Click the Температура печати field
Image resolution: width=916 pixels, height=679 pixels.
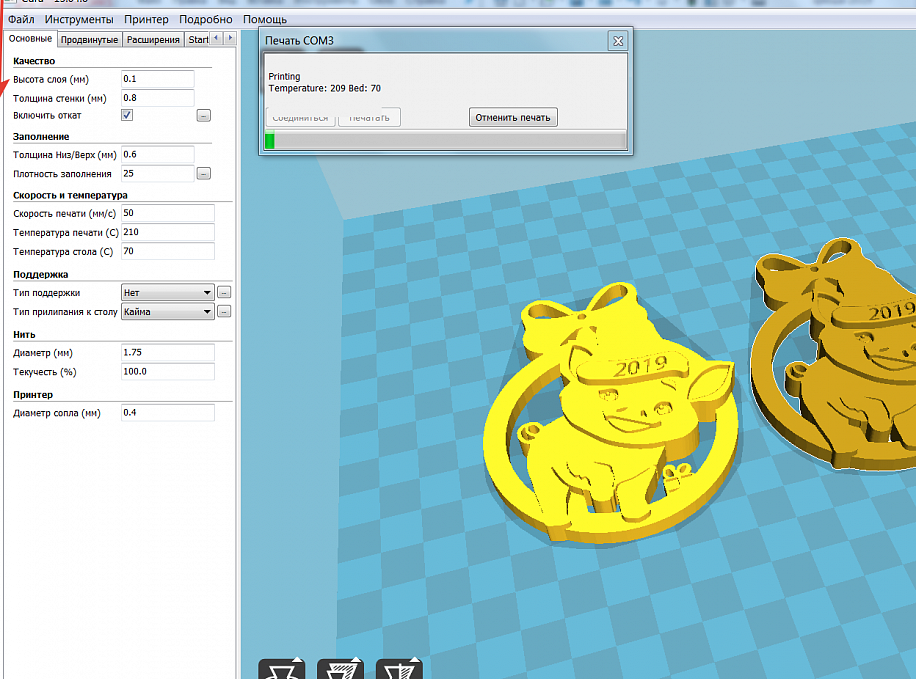coord(168,232)
